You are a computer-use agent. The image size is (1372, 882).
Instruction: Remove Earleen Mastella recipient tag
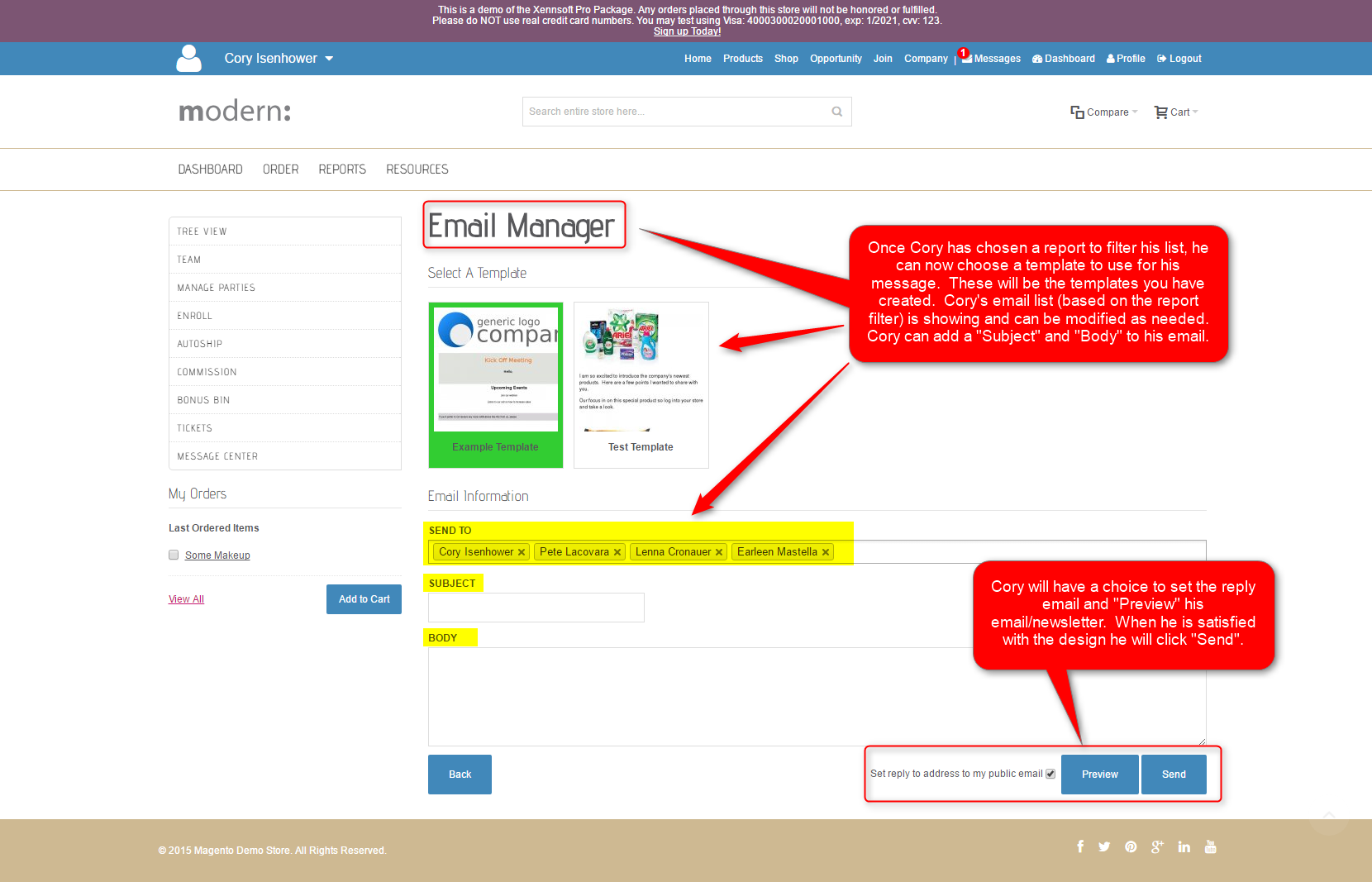tap(825, 552)
